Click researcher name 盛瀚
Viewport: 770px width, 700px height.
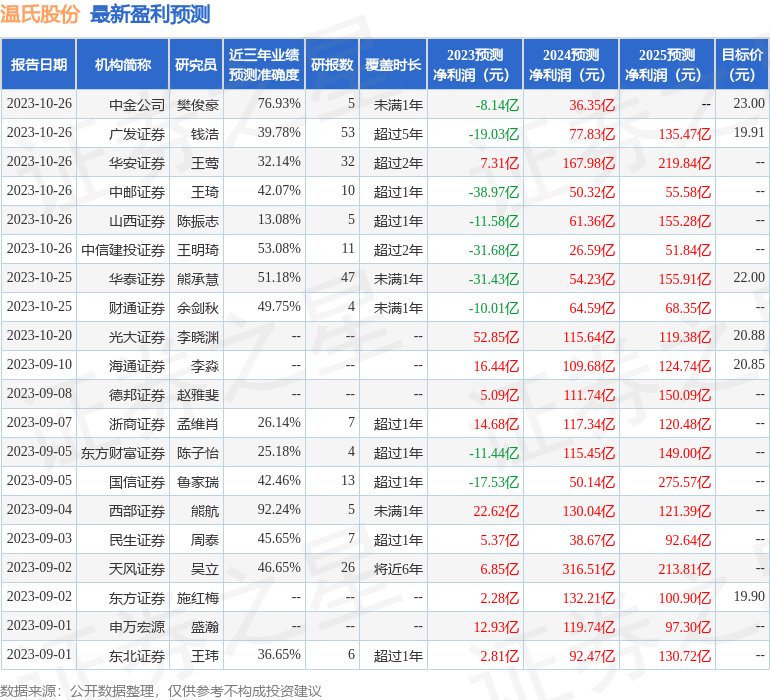tap(205, 626)
